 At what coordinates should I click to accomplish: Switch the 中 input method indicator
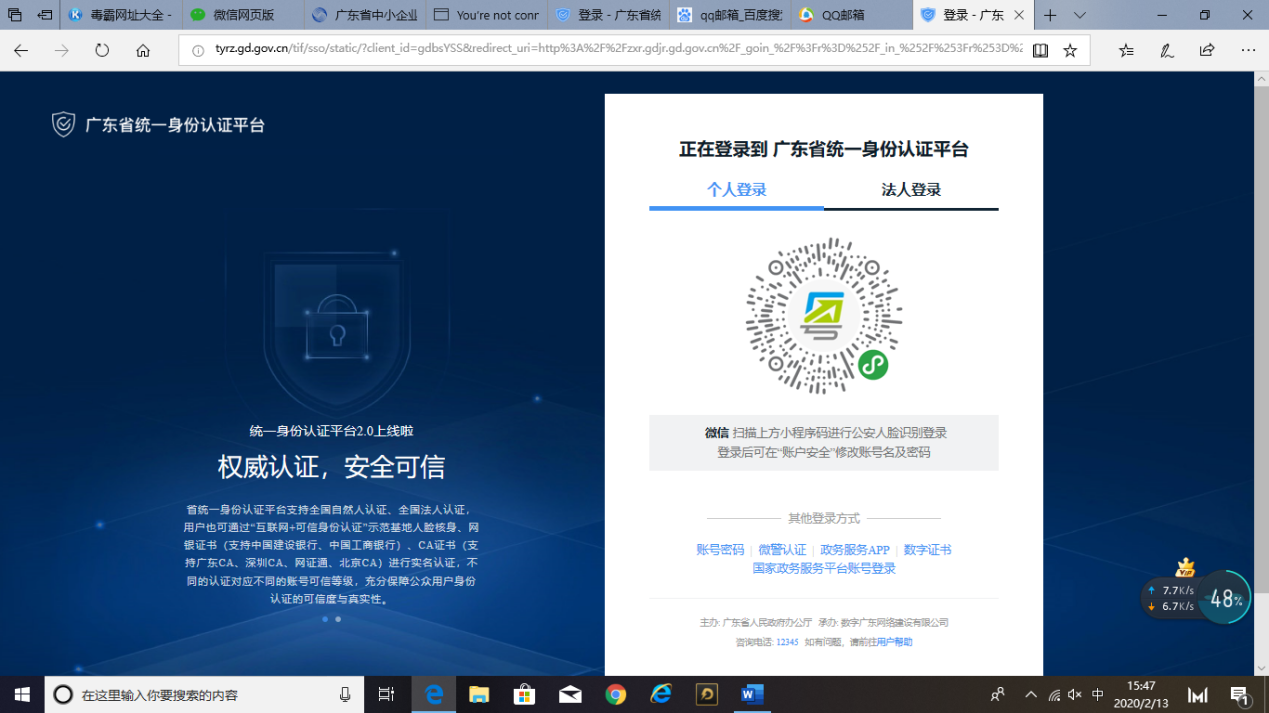pos(1098,695)
